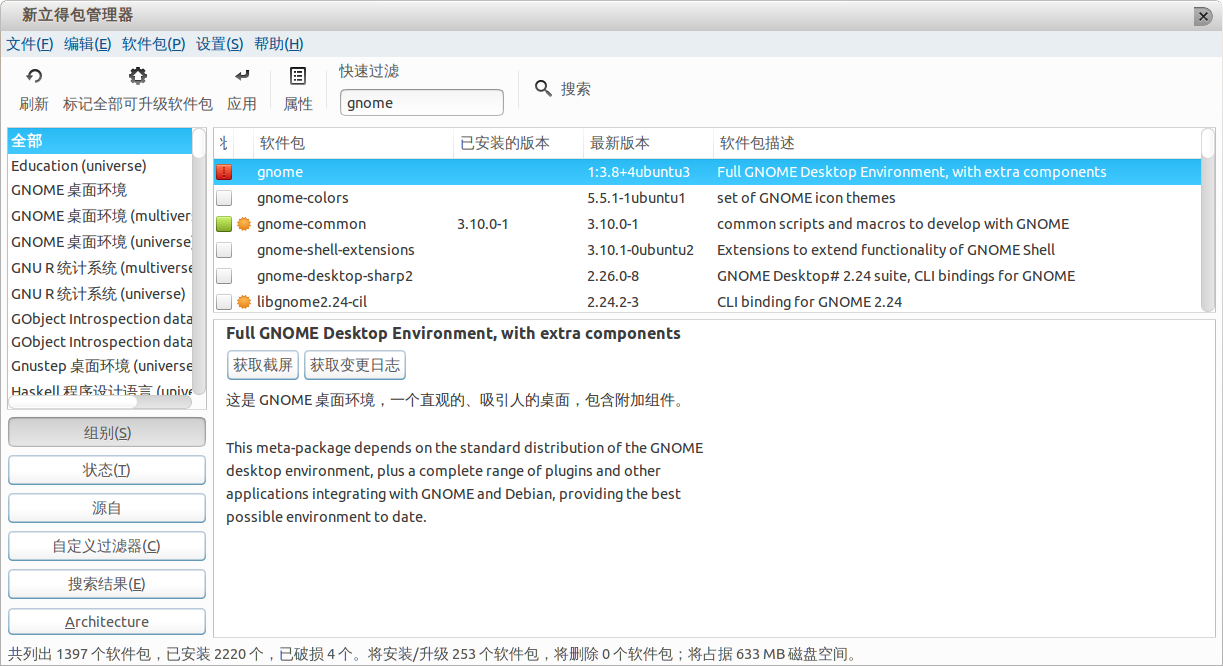1223x666 pixels.
Task: Select plain GNOME 桌面环境 category
Action: 99,190
